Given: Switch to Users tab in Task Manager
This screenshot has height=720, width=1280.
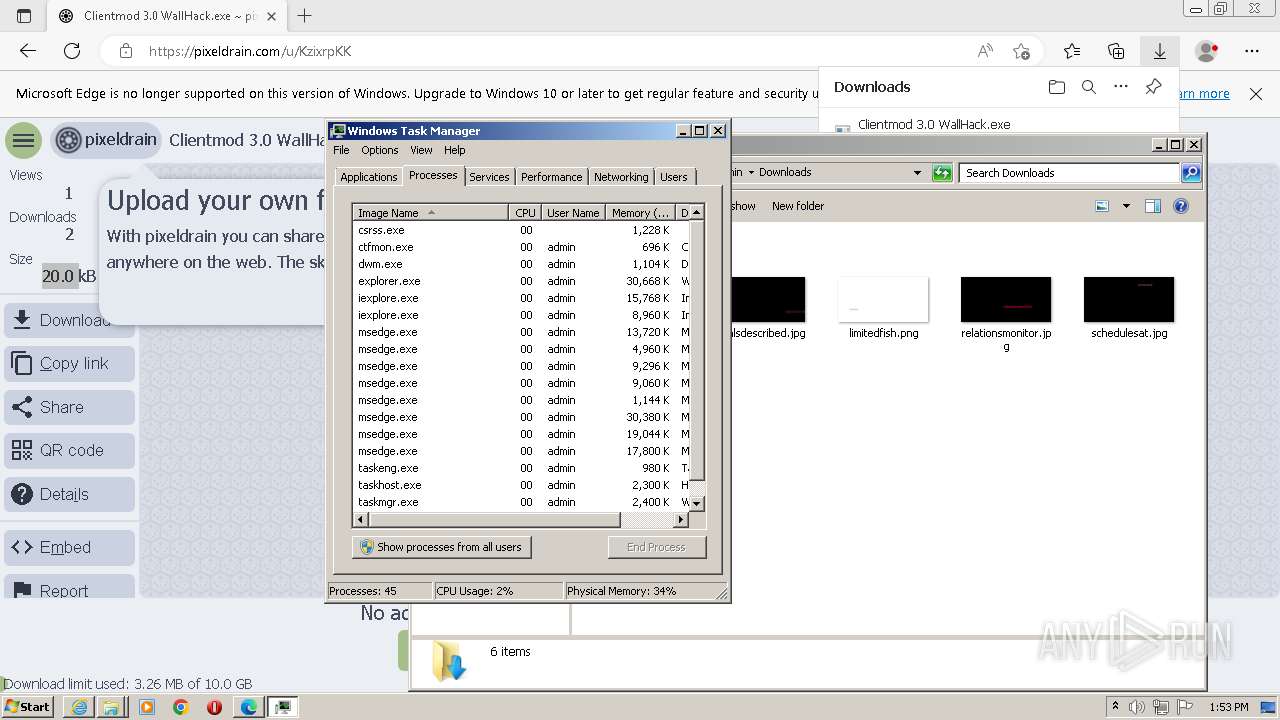Looking at the screenshot, I should (x=673, y=177).
